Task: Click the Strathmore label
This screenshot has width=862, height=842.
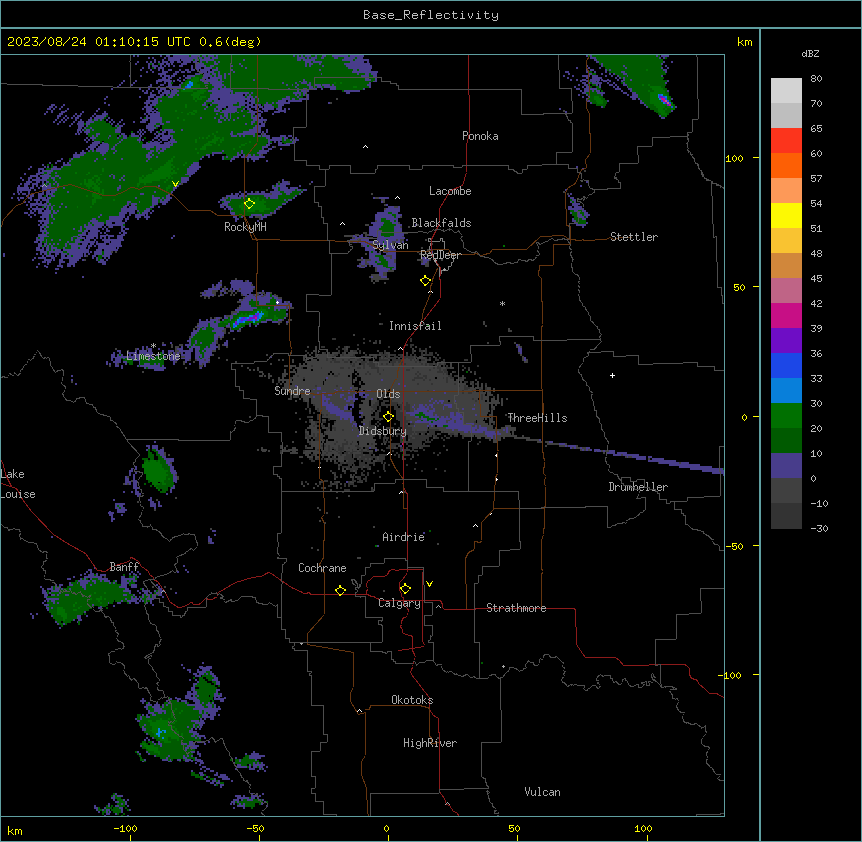Action: [516, 608]
